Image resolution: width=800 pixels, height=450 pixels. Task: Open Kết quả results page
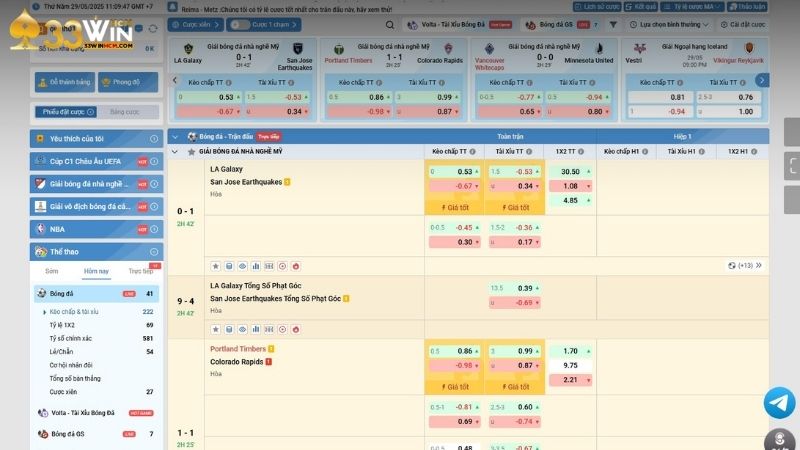click(x=641, y=7)
